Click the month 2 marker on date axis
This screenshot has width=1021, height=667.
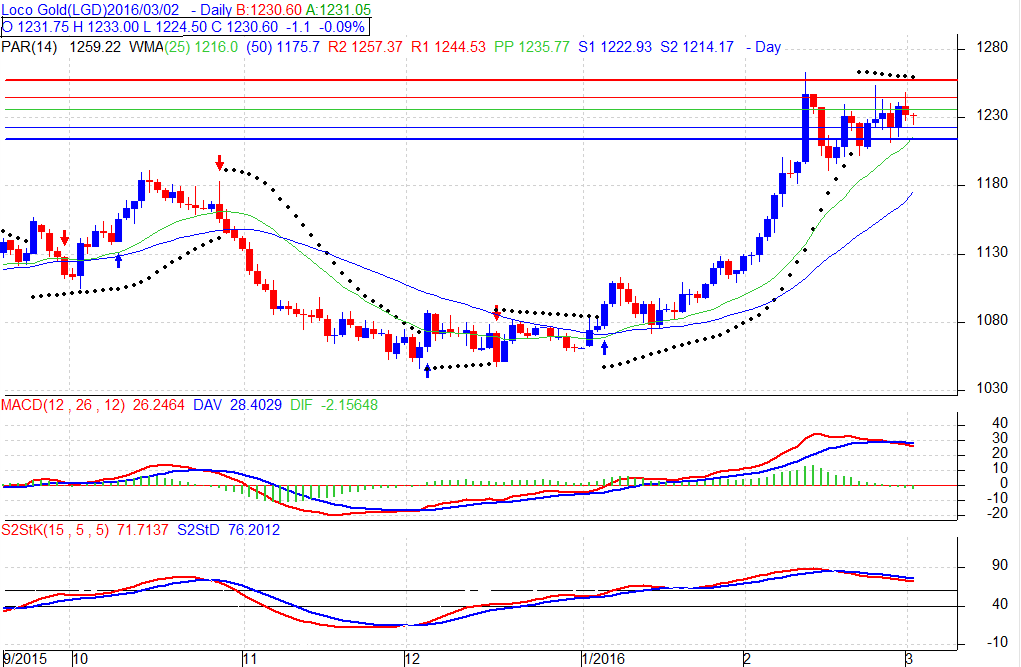[747, 659]
